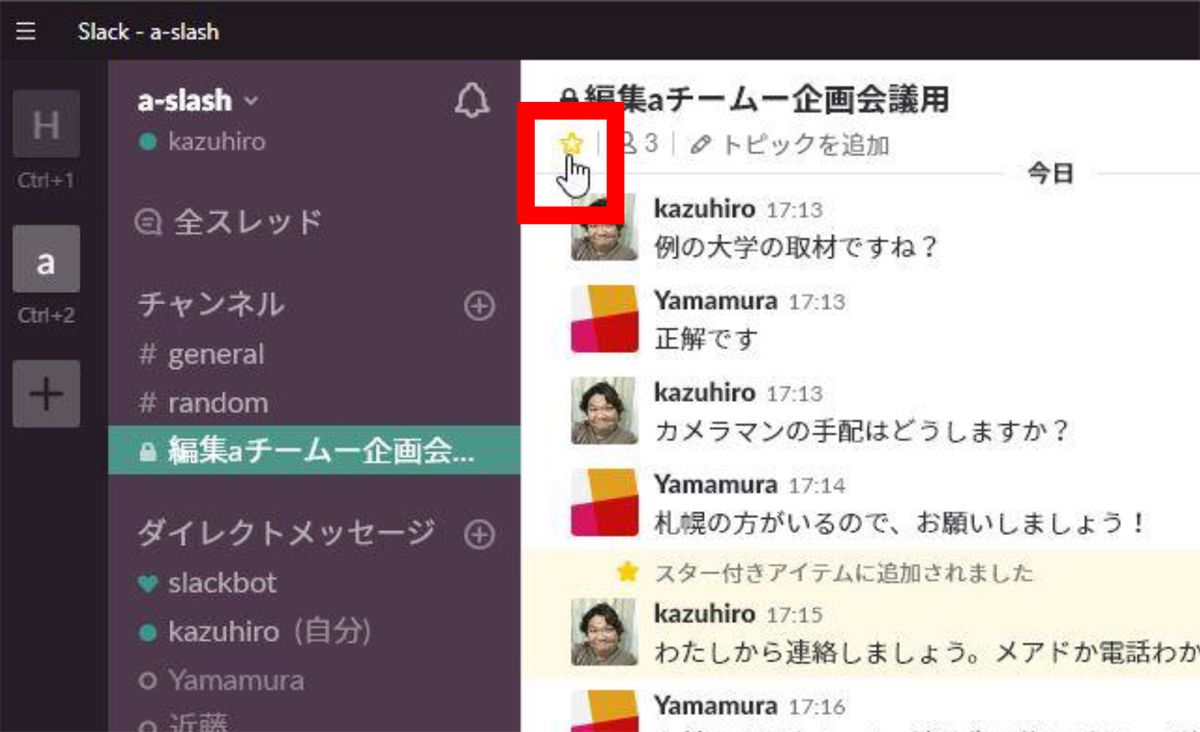This screenshot has width=1200, height=732.
Task: Open kazuhiro's avatar beside わたしから連絡しましょう
Action: 604,632
